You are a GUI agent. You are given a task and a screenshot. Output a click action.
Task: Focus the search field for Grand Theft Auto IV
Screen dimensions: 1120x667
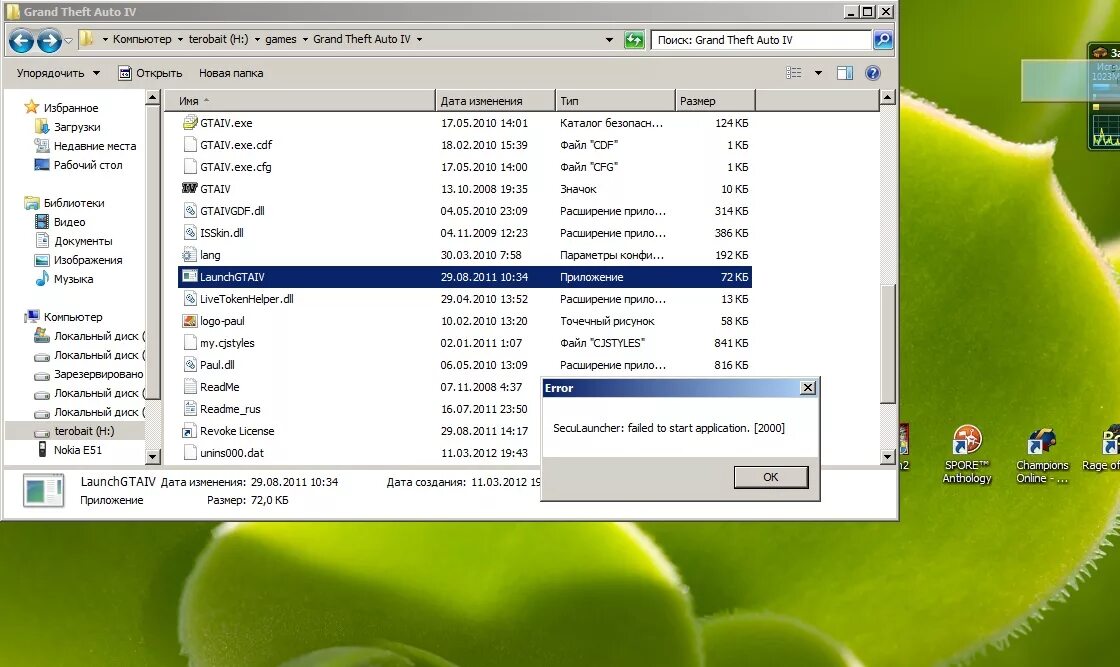point(761,40)
